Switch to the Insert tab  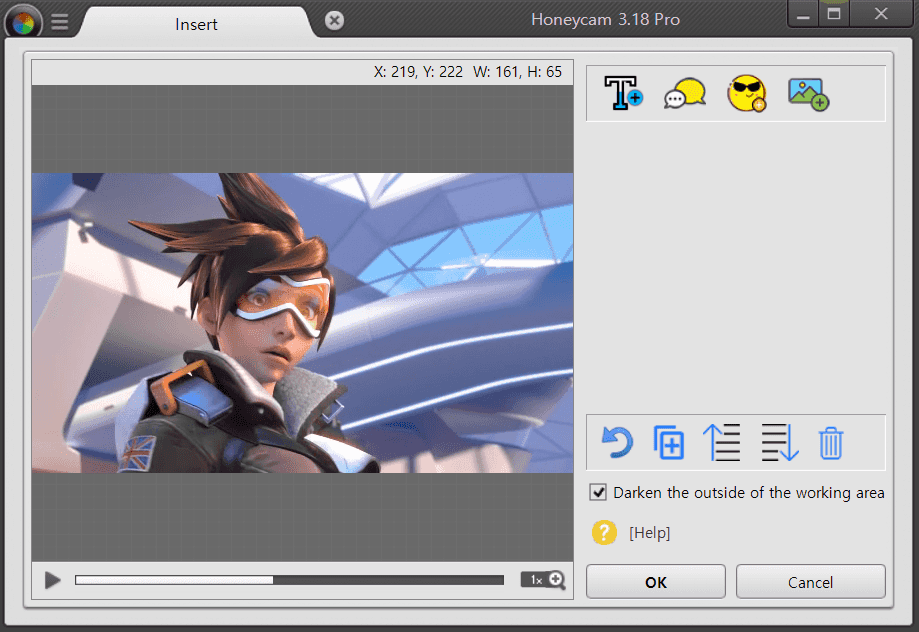pyautogui.click(x=196, y=24)
